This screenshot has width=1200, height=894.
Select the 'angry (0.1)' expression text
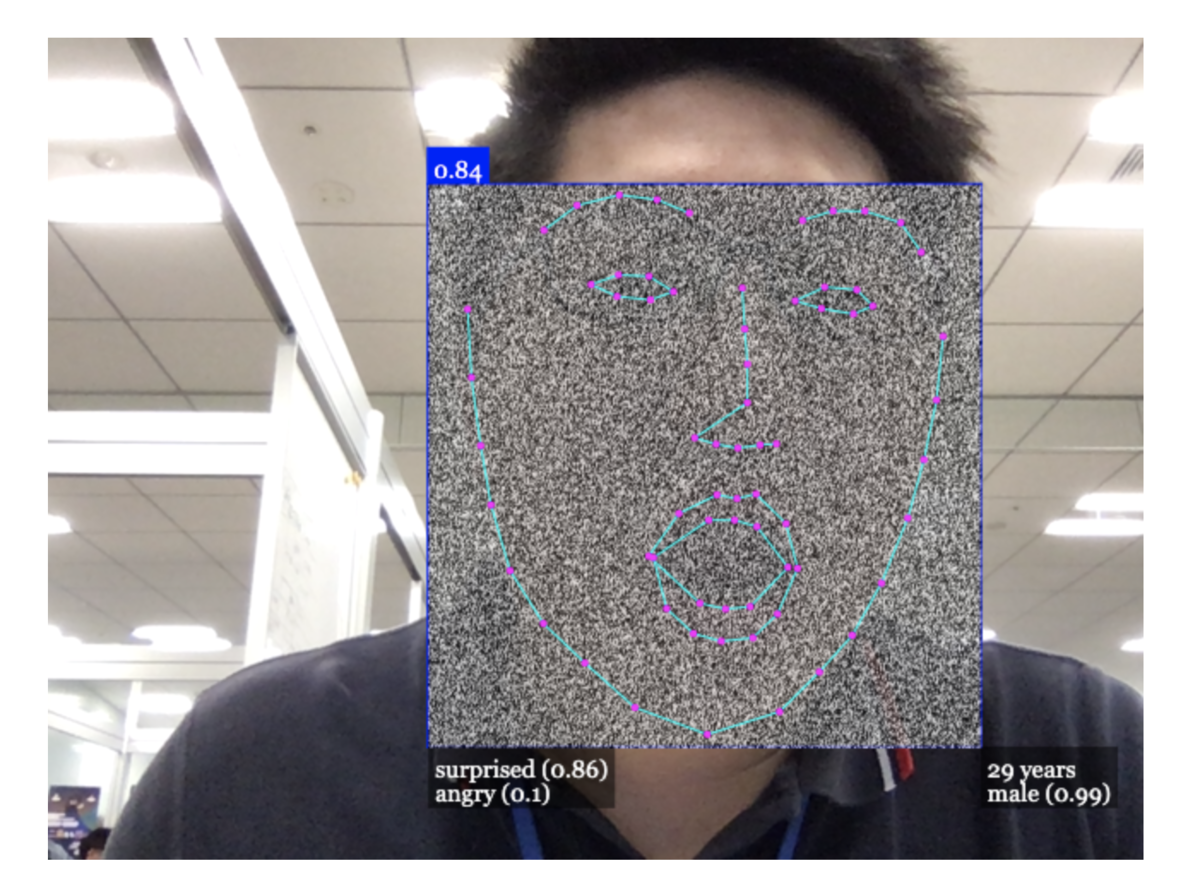tap(492, 795)
